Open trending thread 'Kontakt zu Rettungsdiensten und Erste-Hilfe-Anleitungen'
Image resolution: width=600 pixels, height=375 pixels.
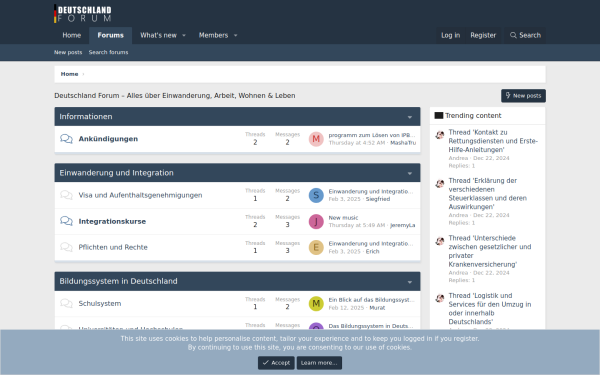pyautogui.click(x=493, y=141)
